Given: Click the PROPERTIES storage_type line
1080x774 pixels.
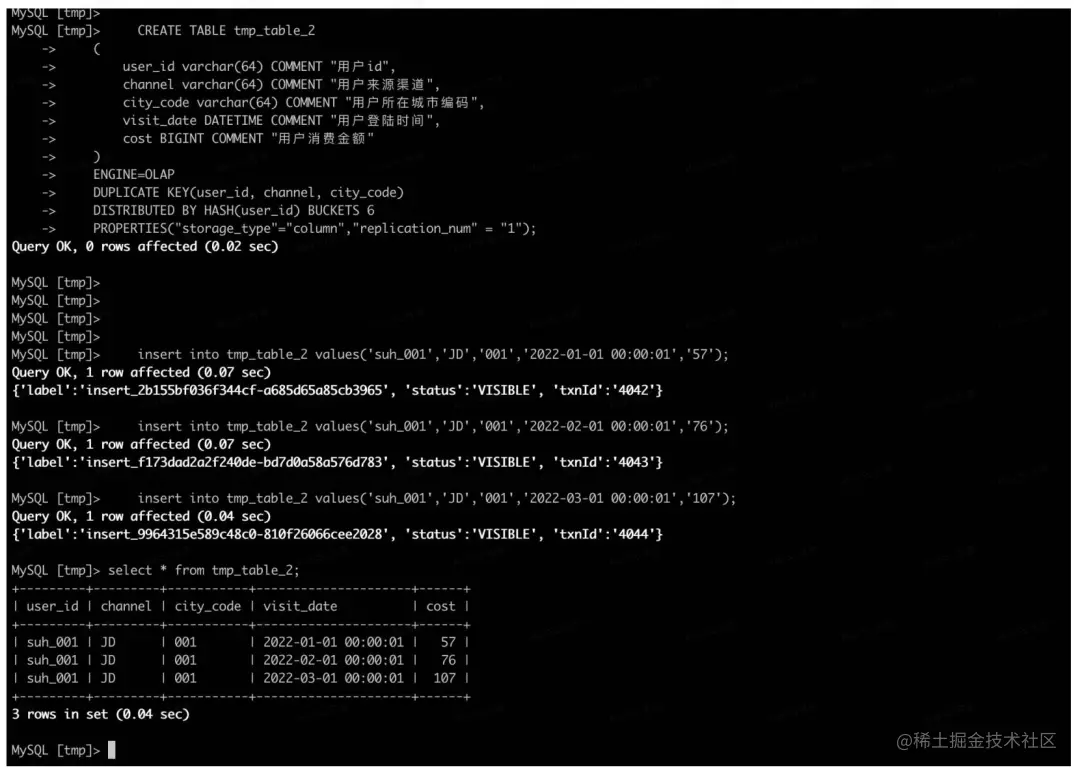Looking at the screenshot, I should tap(314, 229).
